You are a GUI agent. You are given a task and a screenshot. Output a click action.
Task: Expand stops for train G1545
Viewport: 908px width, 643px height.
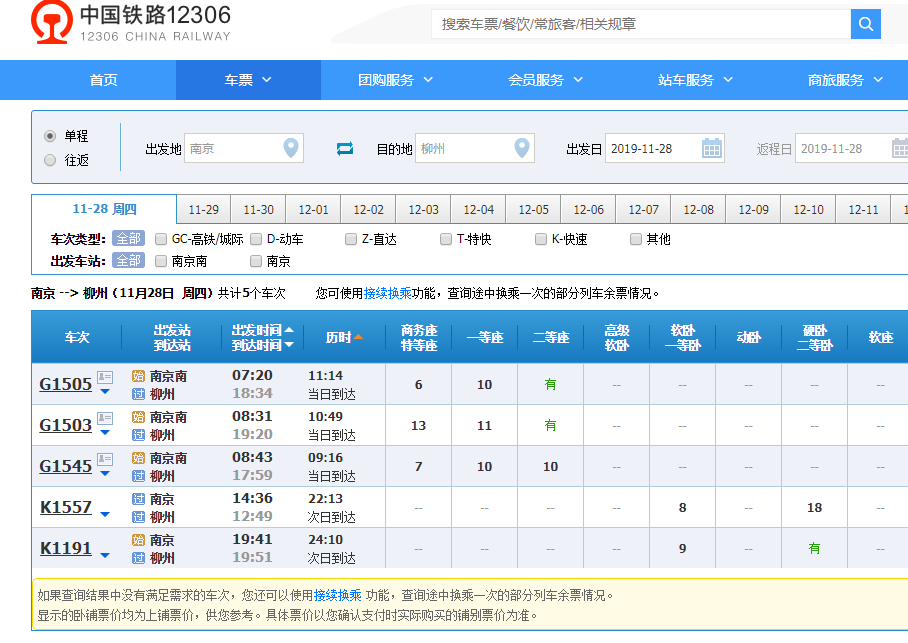click(105, 474)
